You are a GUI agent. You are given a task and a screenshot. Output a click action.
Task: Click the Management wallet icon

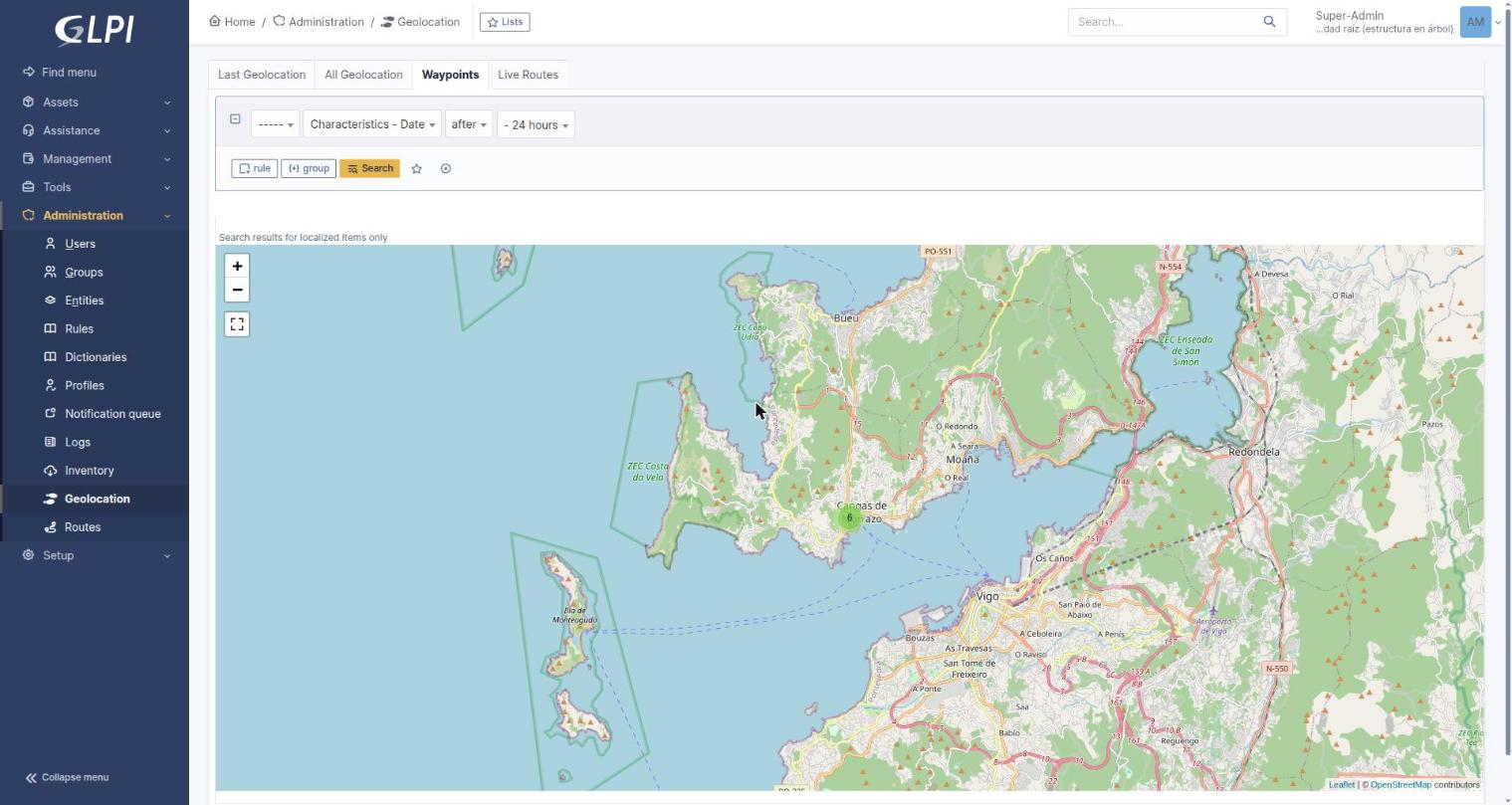(x=28, y=159)
